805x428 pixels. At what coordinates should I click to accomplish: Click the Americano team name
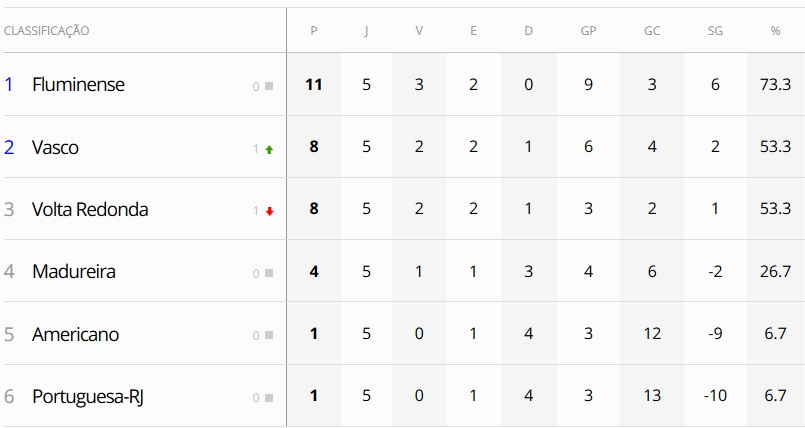(75, 334)
